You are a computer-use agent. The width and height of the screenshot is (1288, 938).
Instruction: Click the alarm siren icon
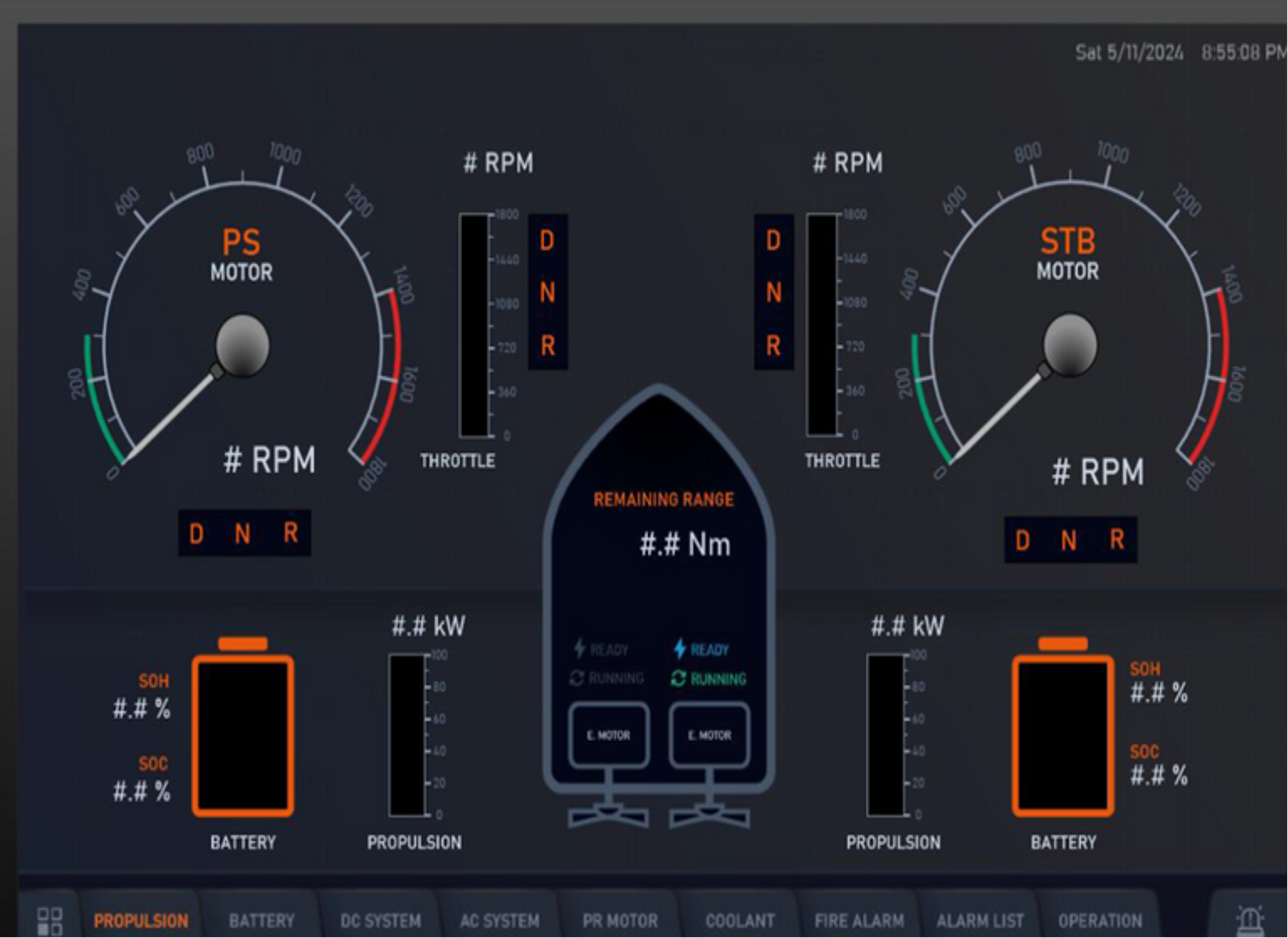[x=1249, y=920]
